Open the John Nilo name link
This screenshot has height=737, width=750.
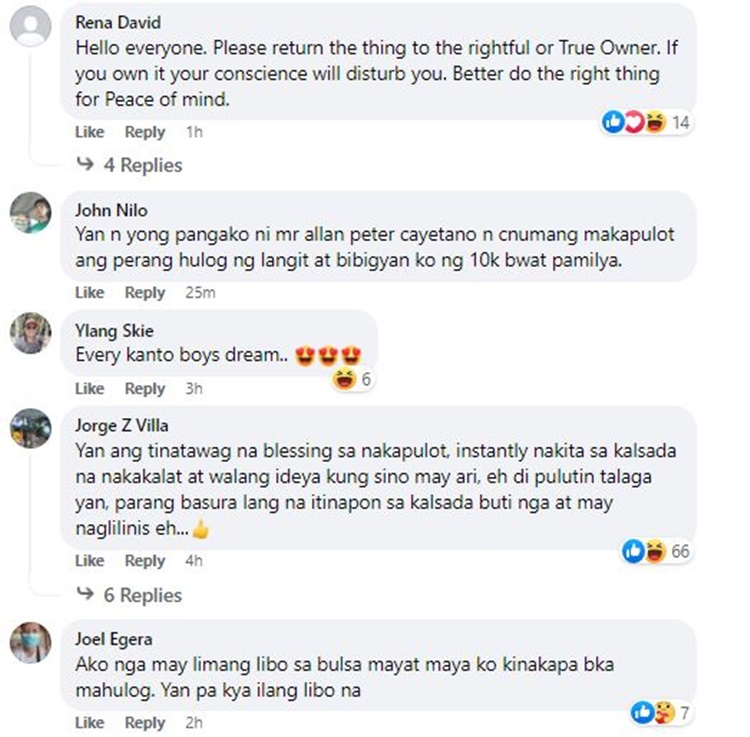point(111,210)
